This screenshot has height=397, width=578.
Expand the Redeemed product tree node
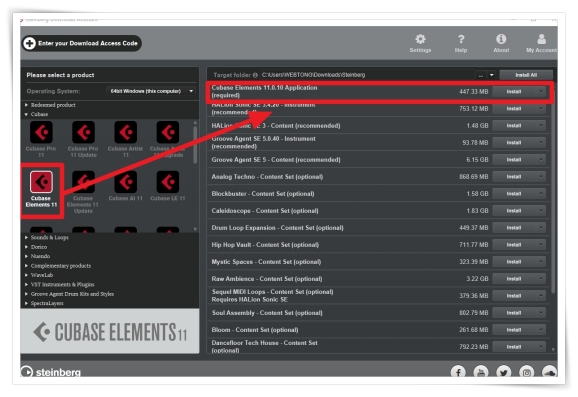(26, 105)
